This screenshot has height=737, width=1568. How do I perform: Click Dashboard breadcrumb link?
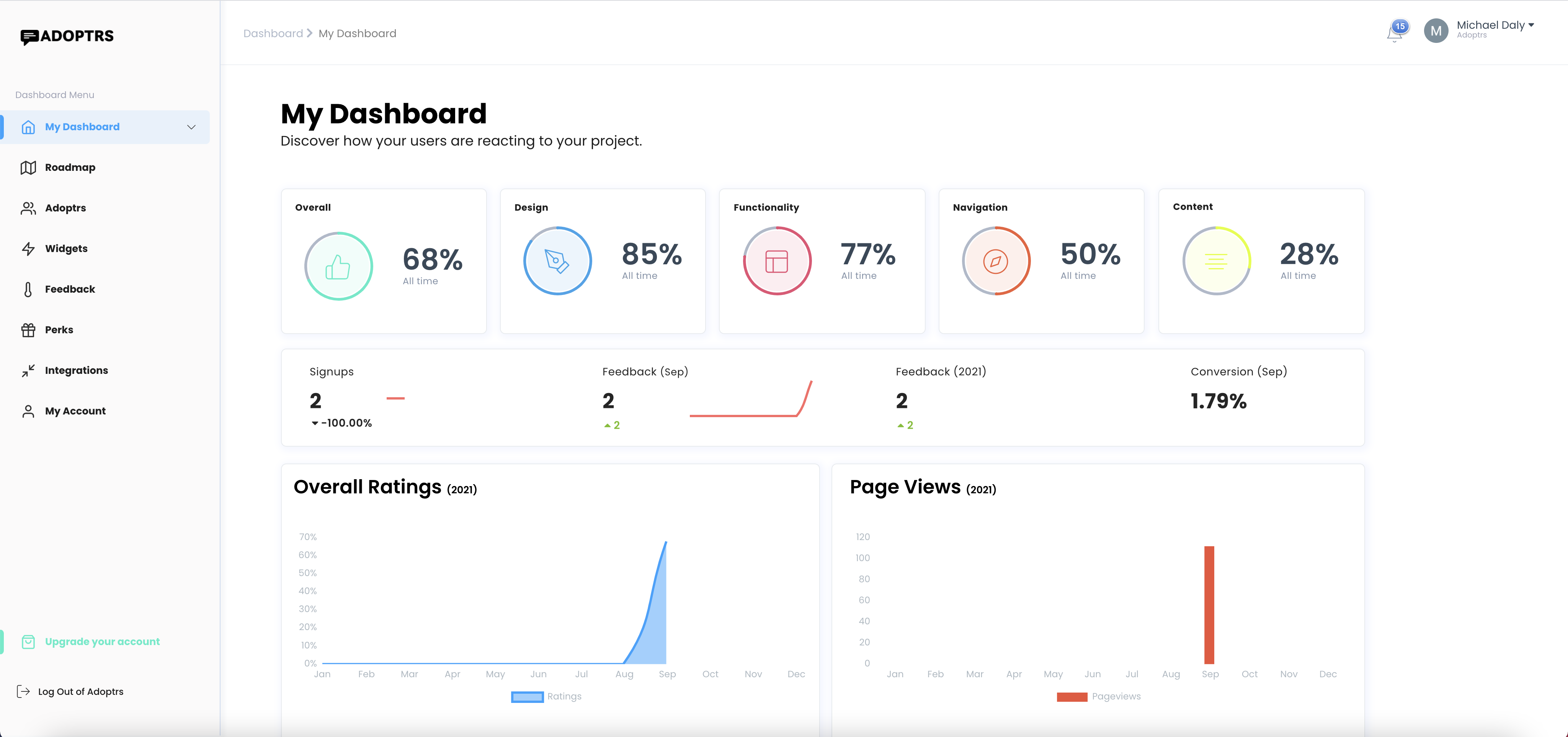(273, 33)
